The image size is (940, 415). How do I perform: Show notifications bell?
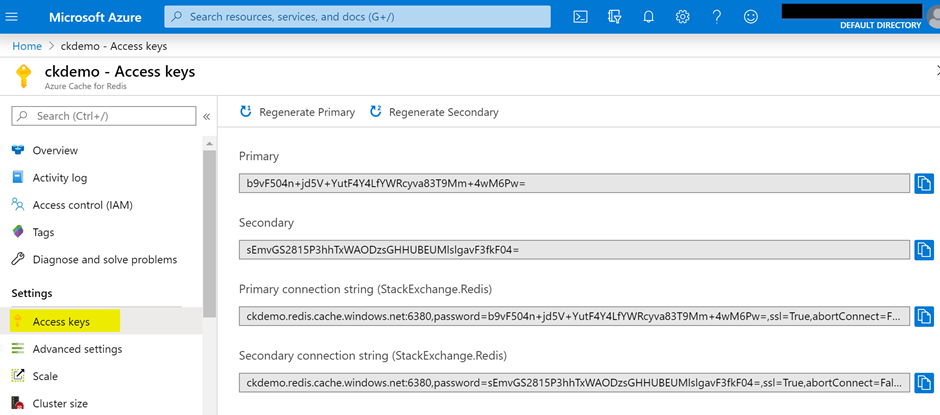coord(648,17)
